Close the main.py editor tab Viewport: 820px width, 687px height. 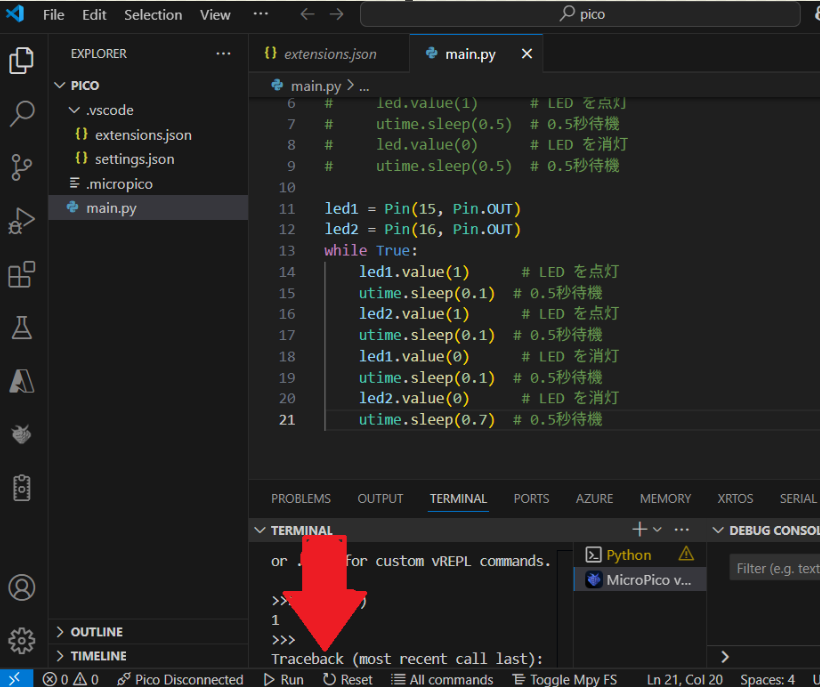click(x=527, y=54)
